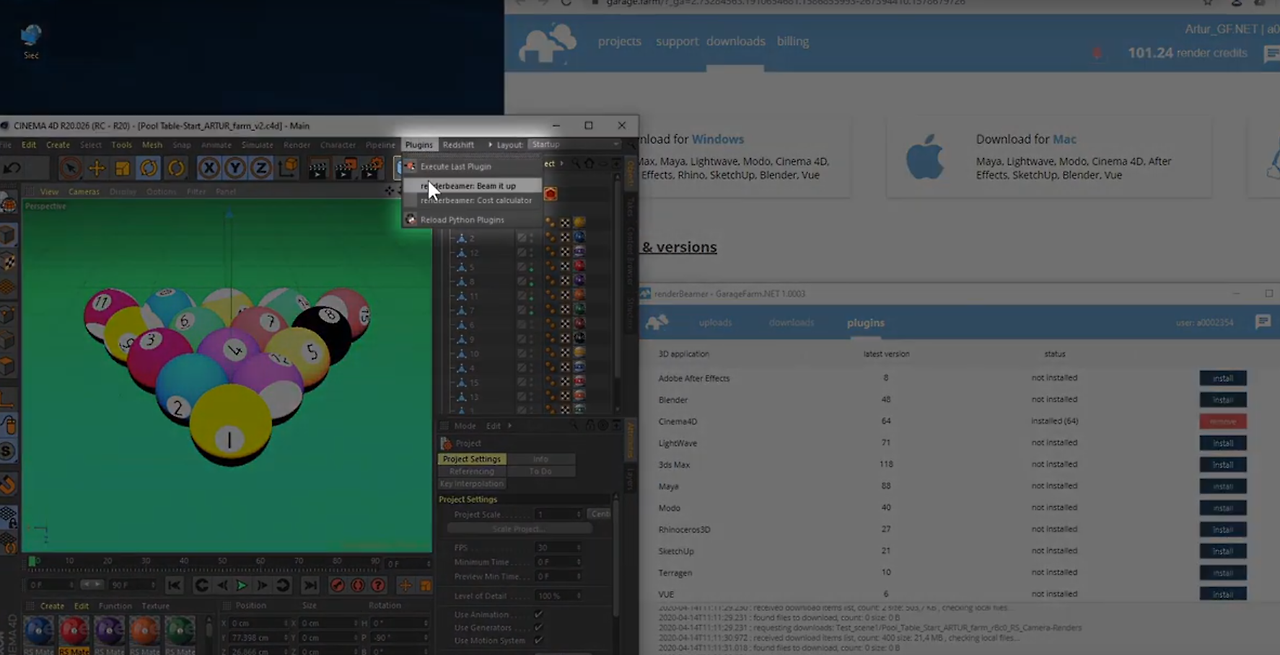Open the Sieć desktop network icon
This screenshot has height=655, width=1280.
tap(31, 41)
